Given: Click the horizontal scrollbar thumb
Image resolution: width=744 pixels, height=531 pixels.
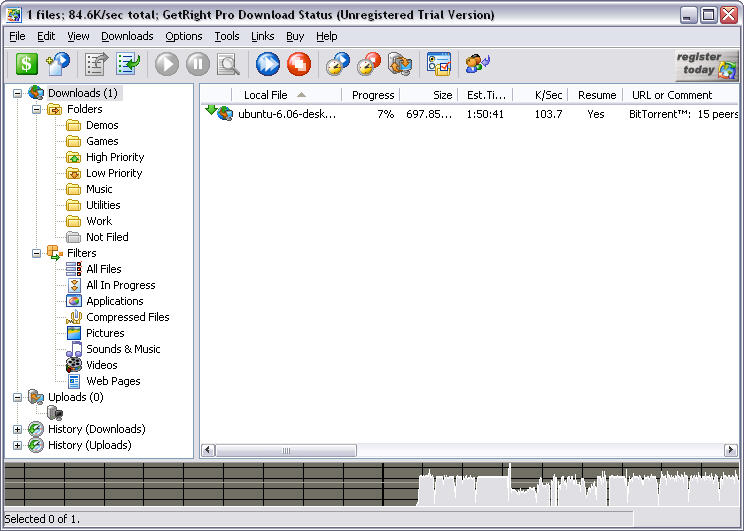Looking at the screenshot, I should pyautogui.click(x=286, y=450).
